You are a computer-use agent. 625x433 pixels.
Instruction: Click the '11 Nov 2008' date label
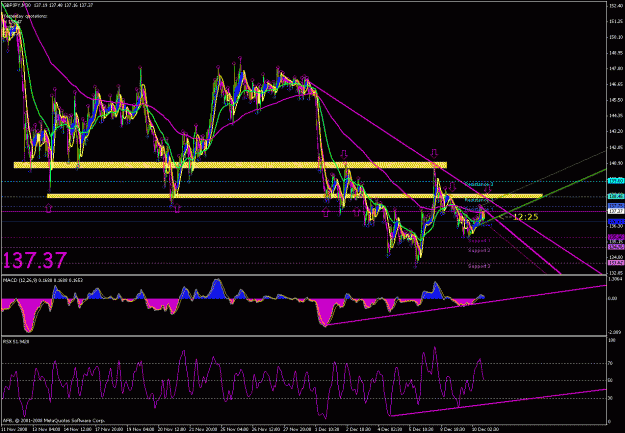tap(13, 429)
